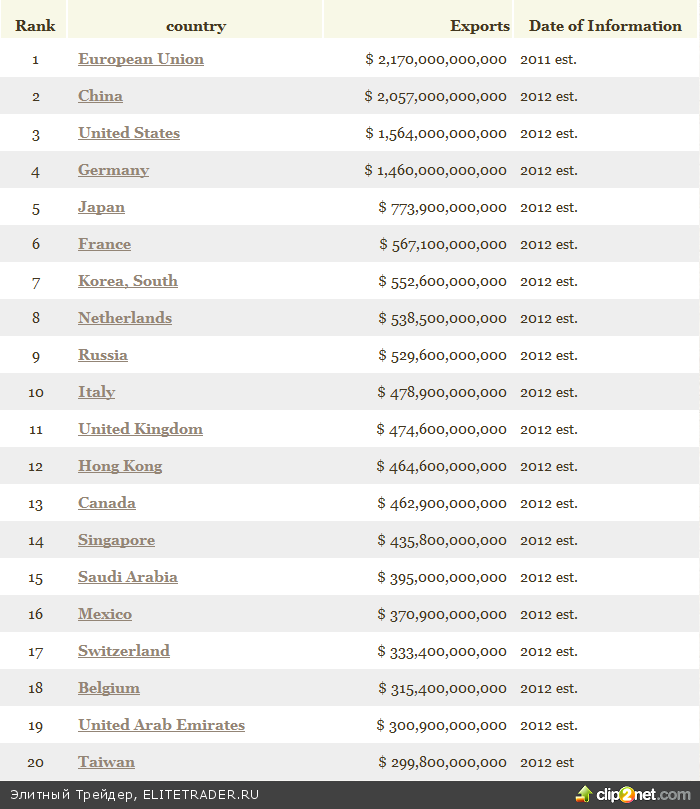700x809 pixels.
Task: Open the United Arab Emirates link
Action: tap(161, 725)
